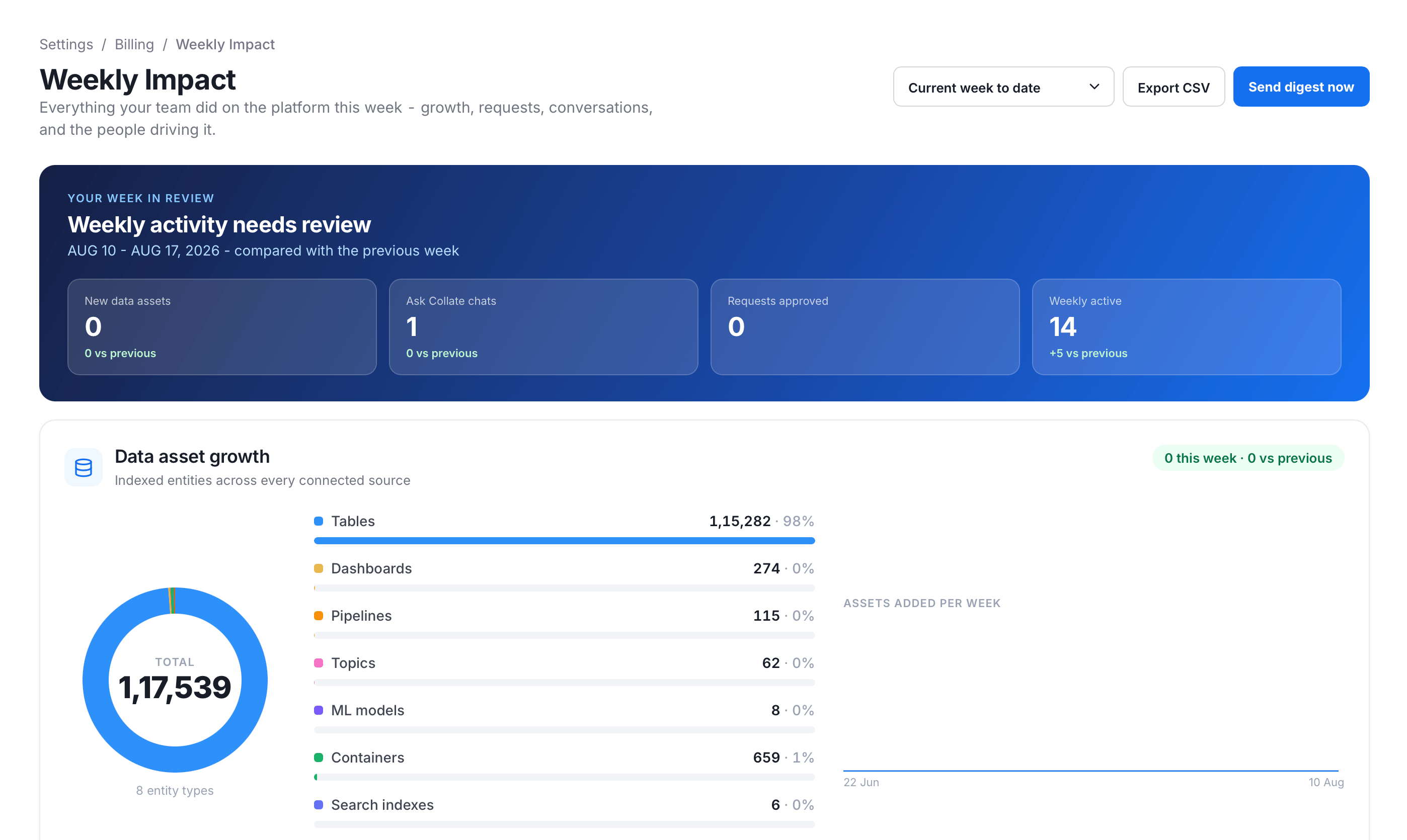Select the Ask Collate chats stat card
This screenshot has height=840, width=1407.
click(x=543, y=326)
